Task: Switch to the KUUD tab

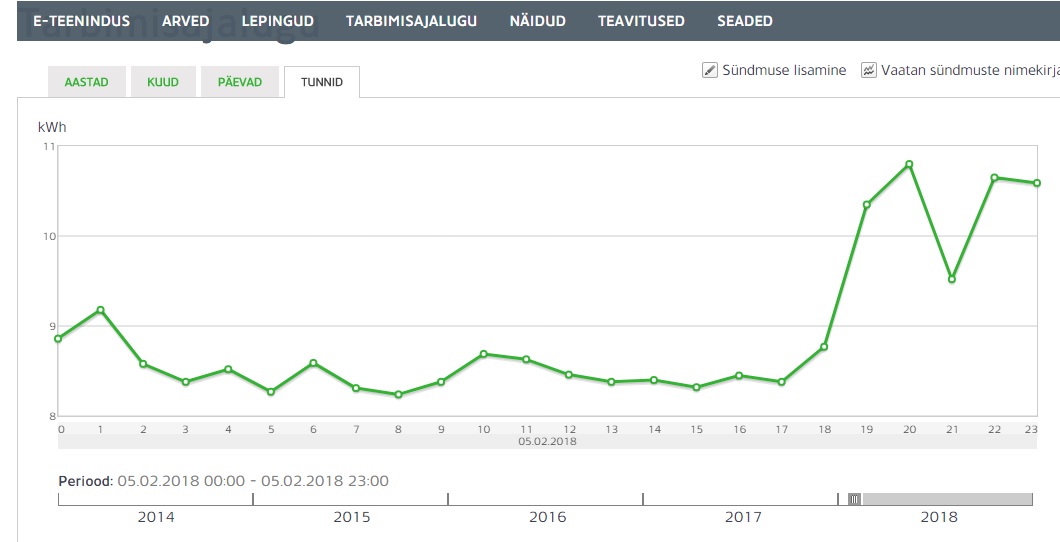Action: (x=163, y=82)
